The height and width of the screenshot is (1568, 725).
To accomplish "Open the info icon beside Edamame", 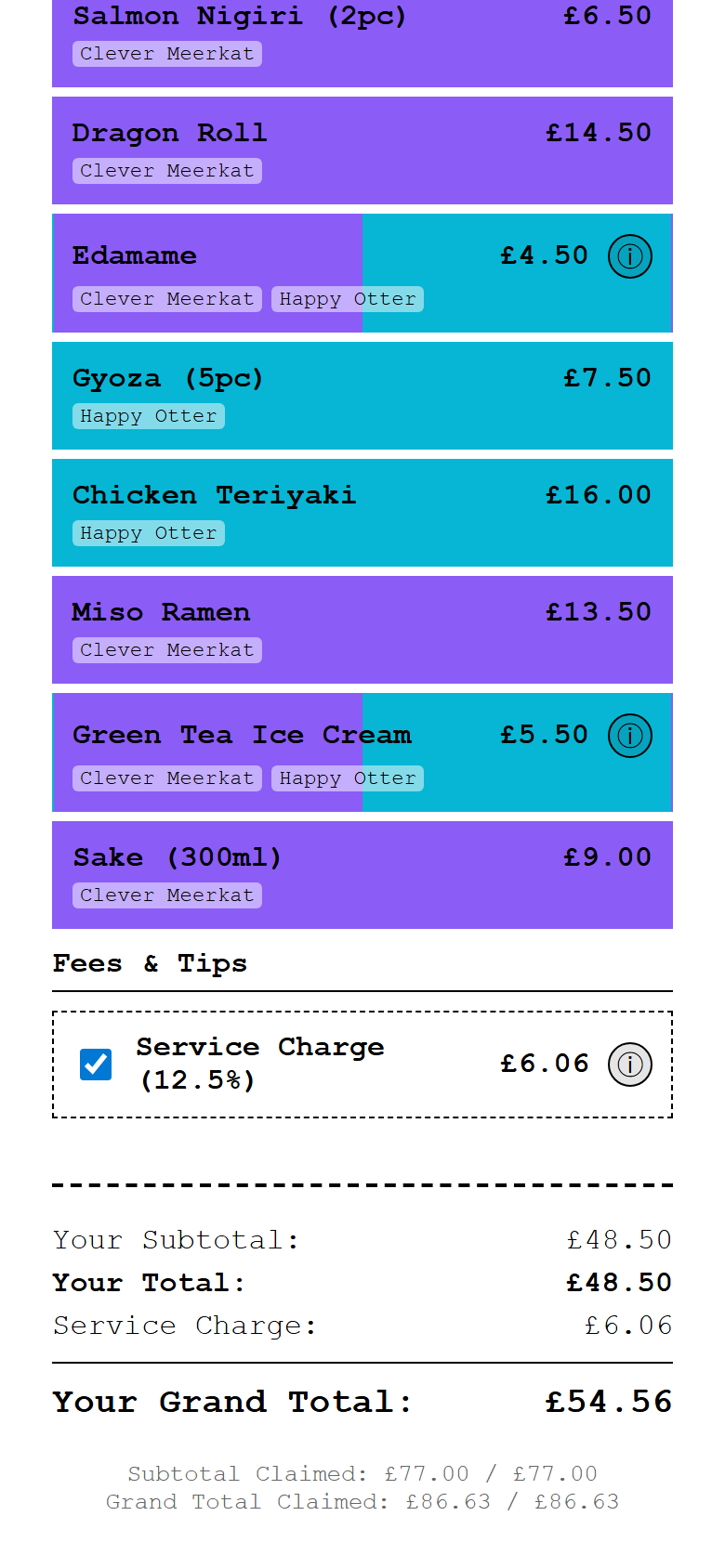I will (629, 255).
